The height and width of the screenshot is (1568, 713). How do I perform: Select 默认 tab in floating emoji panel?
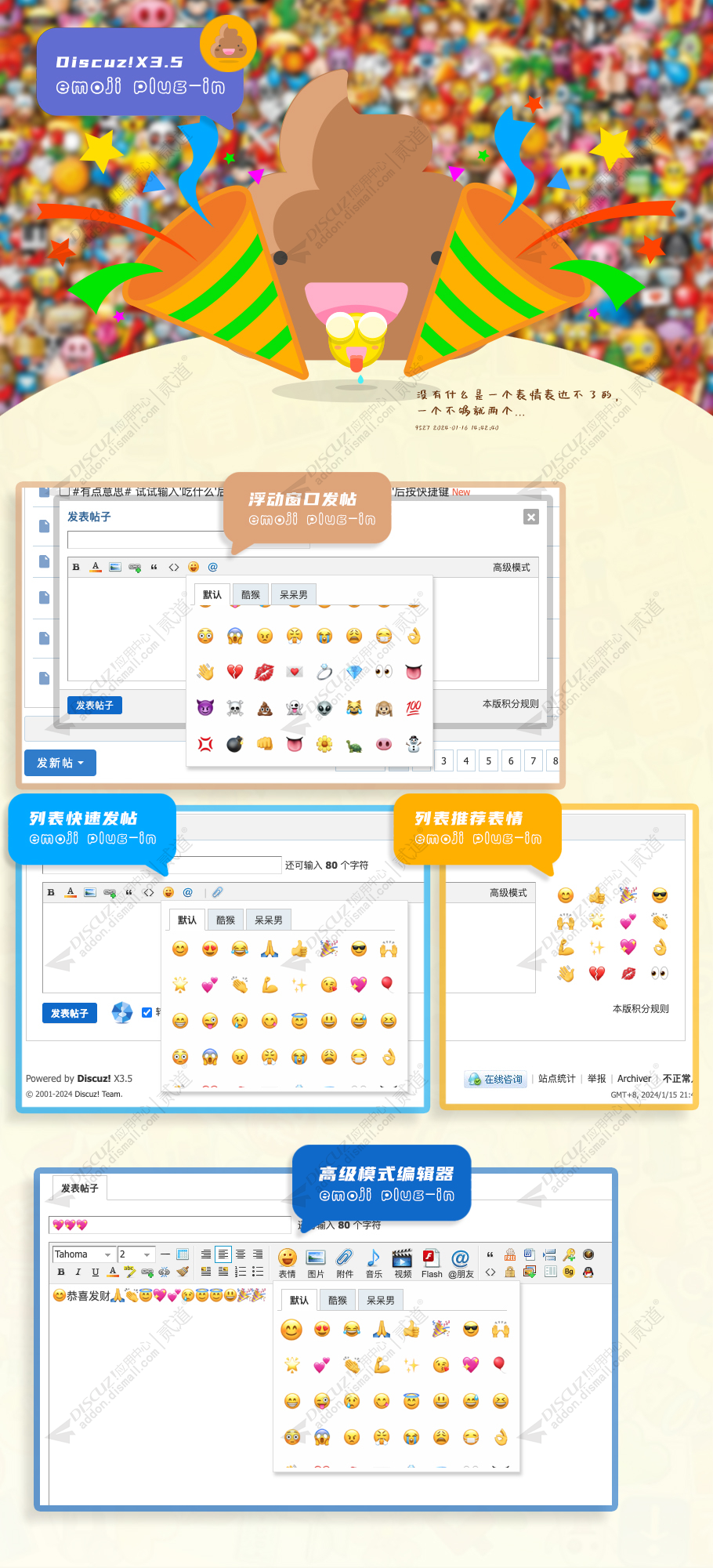tap(212, 595)
